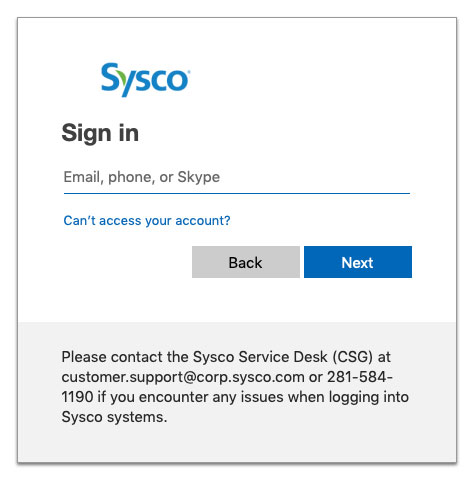Image resolution: width=475 pixels, height=483 pixels.
Task: Click the 'co' letters ending the Sysco logo
Action: point(171,80)
